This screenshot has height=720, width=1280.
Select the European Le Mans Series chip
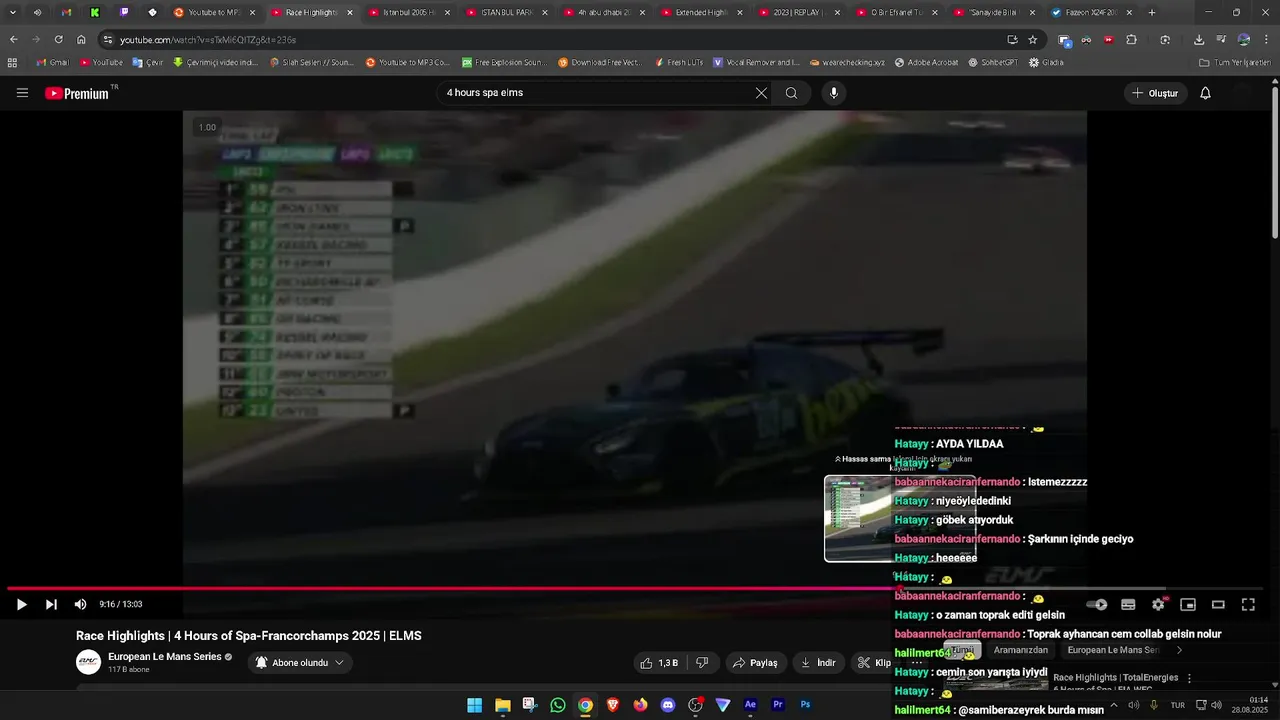pos(1112,650)
